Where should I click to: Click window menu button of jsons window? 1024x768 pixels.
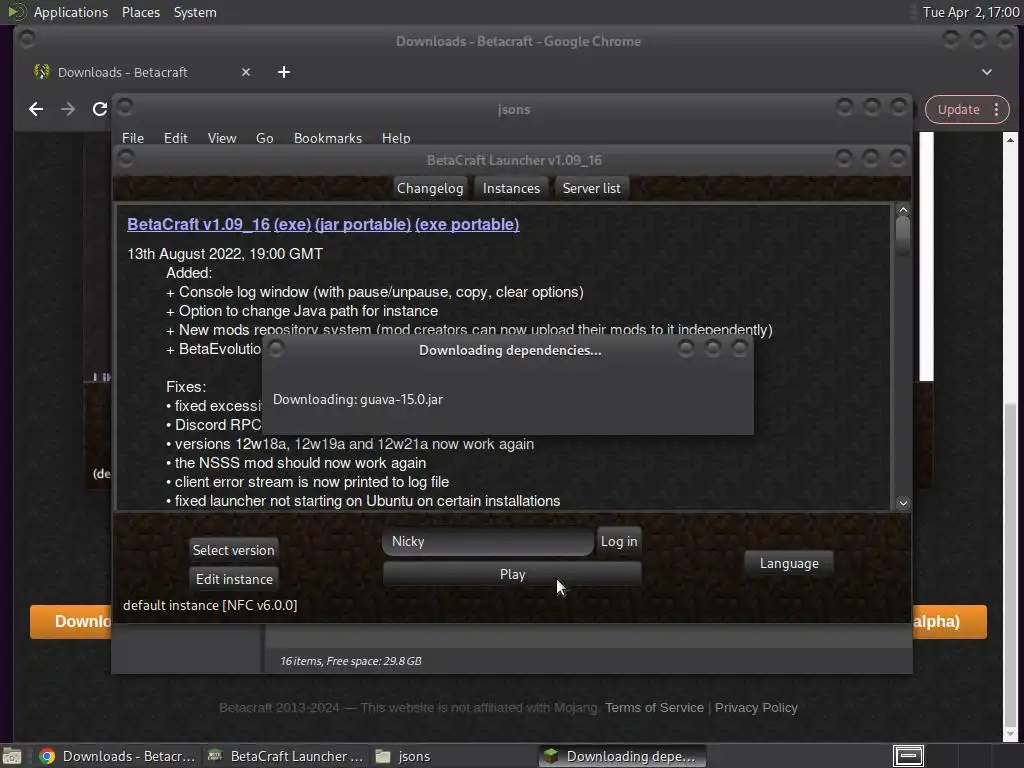(125, 106)
